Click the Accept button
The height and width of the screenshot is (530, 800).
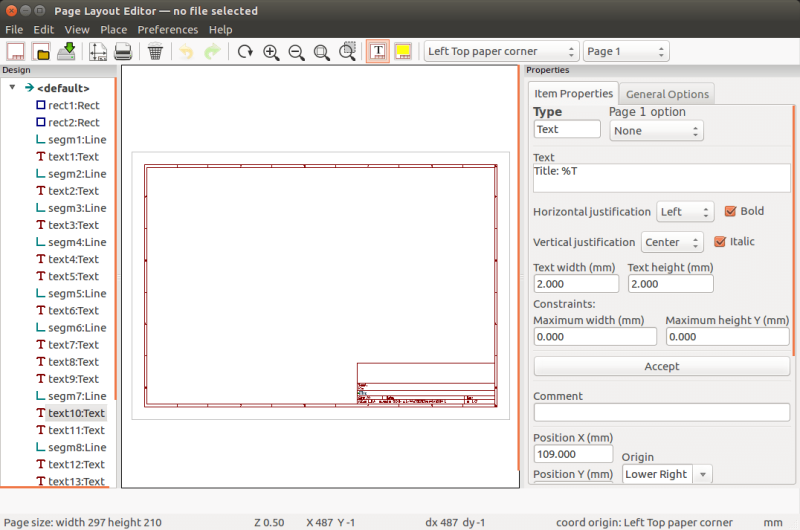click(x=662, y=366)
